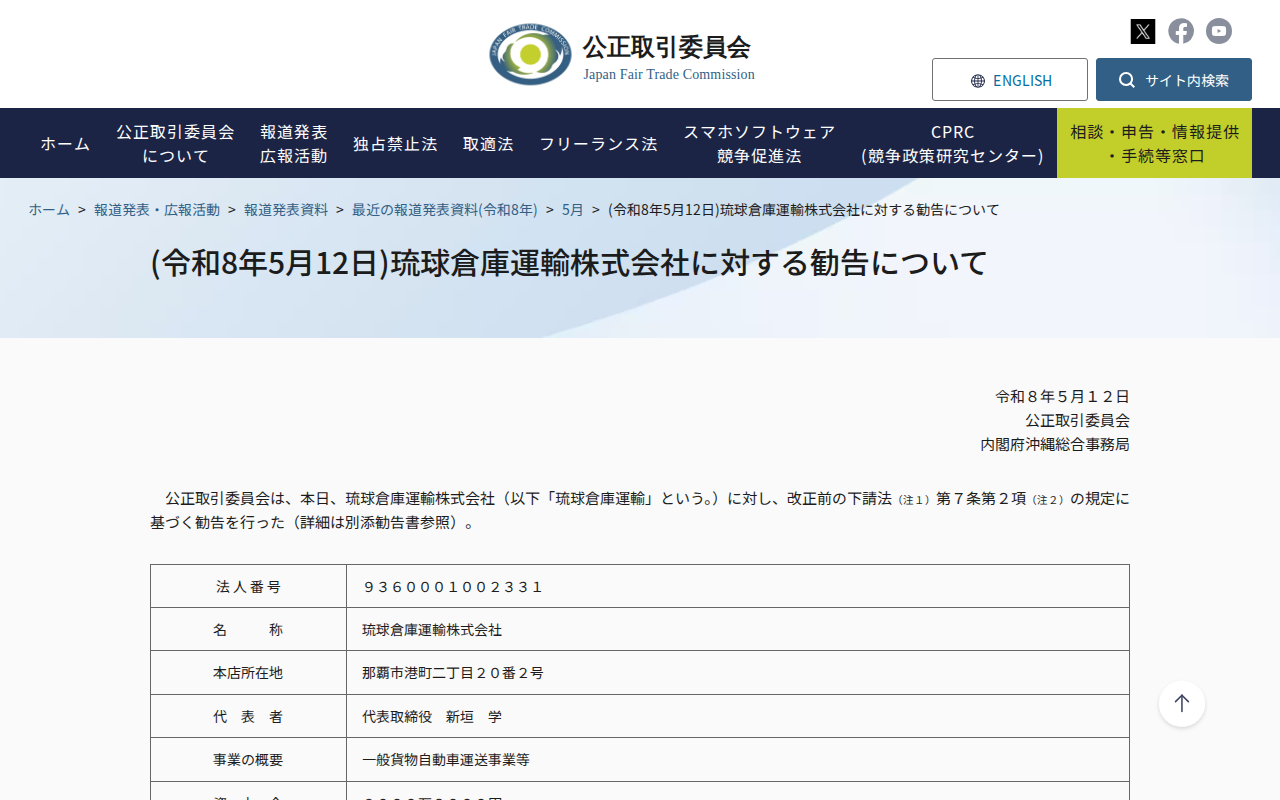Image resolution: width=1280 pixels, height=800 pixels.
Task: Click the 本店所在地 table header cell
Action: point(248,673)
